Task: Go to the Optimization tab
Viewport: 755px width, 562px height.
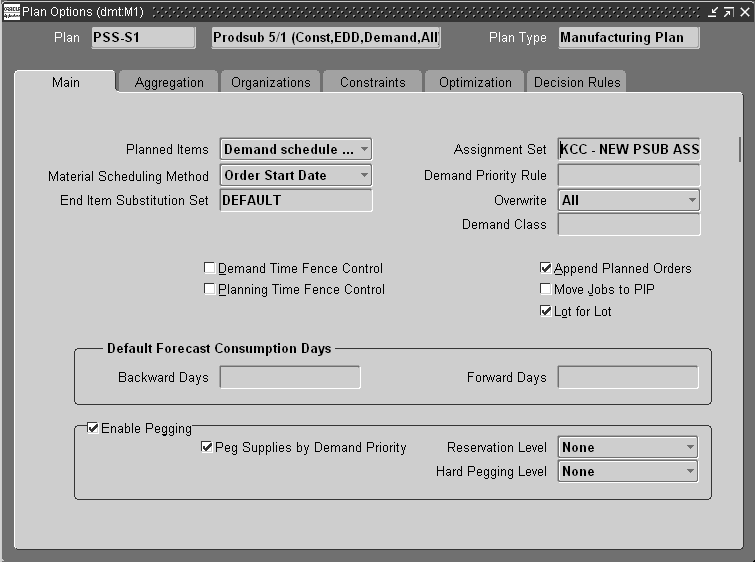Action: click(475, 82)
